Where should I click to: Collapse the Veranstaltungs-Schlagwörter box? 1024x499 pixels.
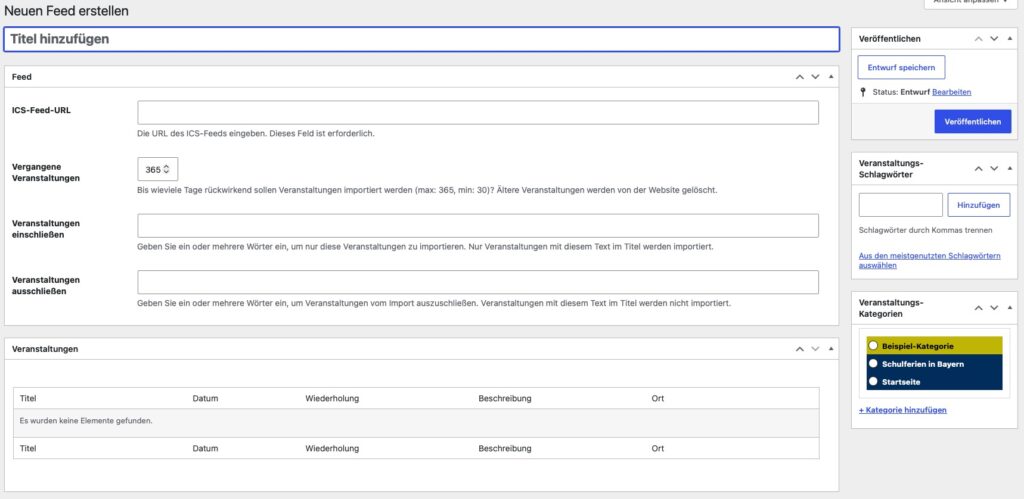(1010, 169)
